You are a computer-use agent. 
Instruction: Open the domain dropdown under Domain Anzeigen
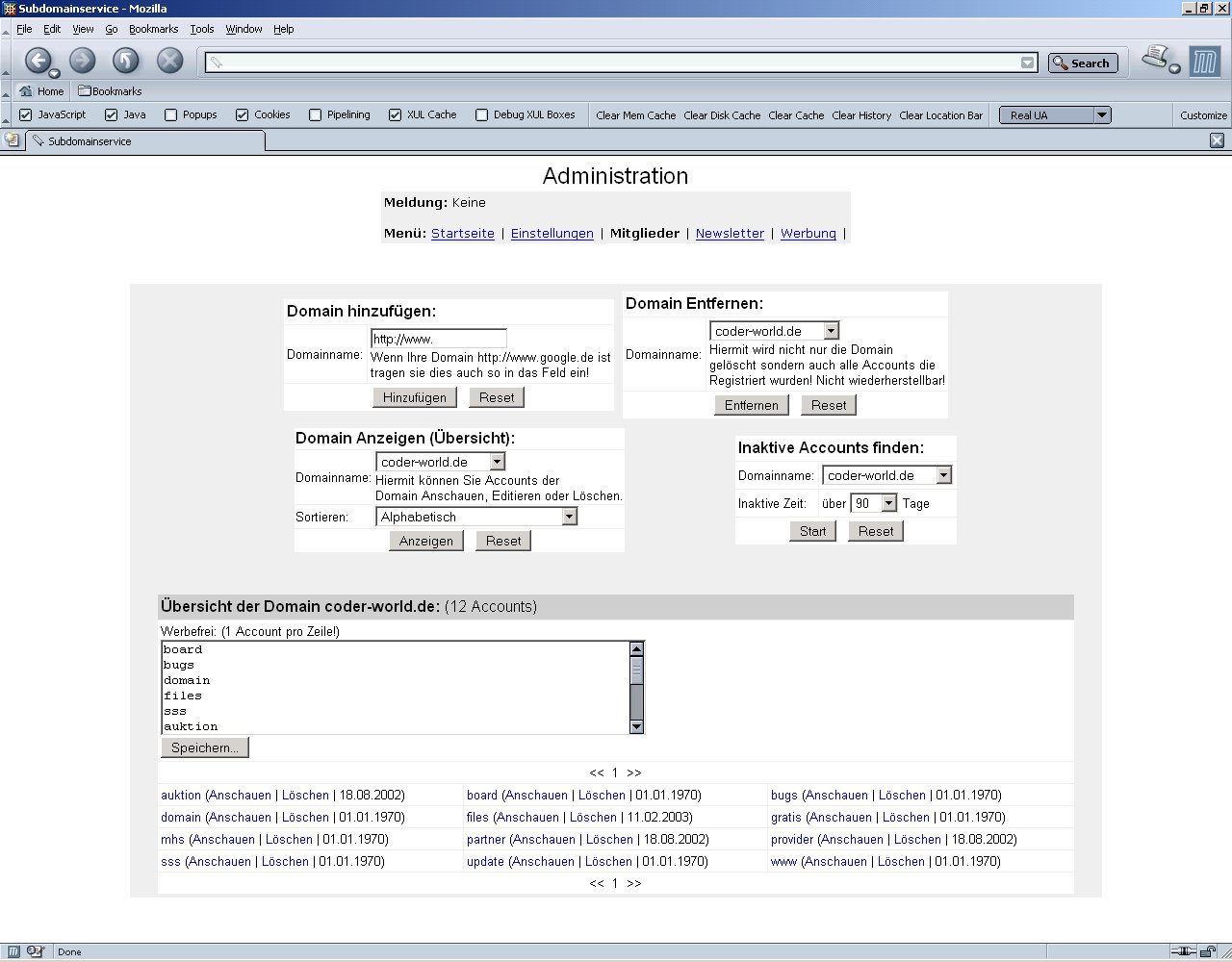441,462
